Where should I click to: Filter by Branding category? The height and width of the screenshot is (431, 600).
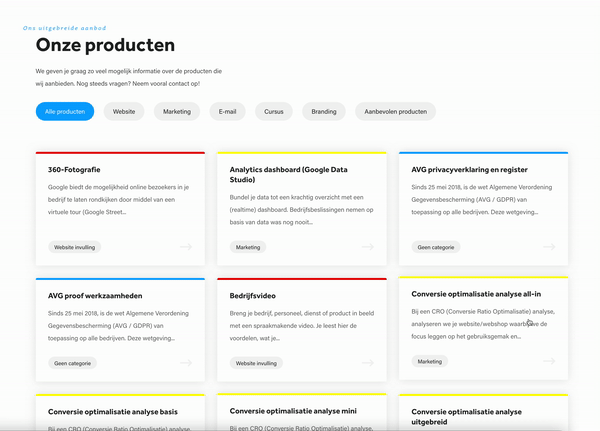coord(324,112)
